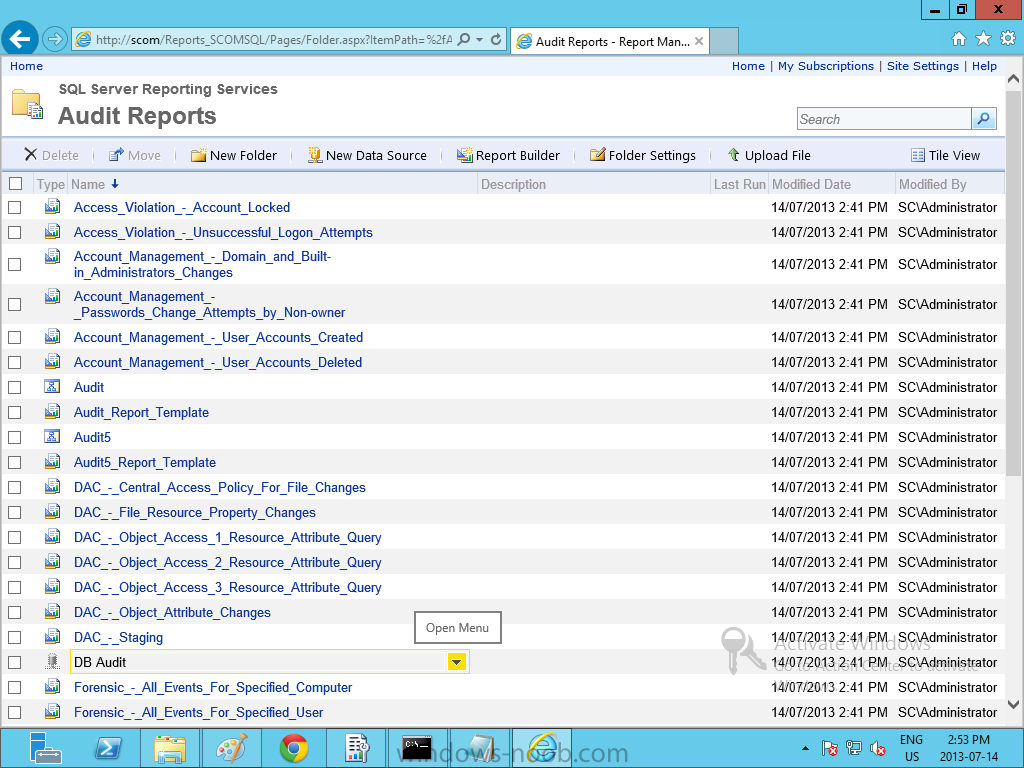Click the address bar search magnifier icon
The width and height of the screenshot is (1024, 768).
point(464,40)
